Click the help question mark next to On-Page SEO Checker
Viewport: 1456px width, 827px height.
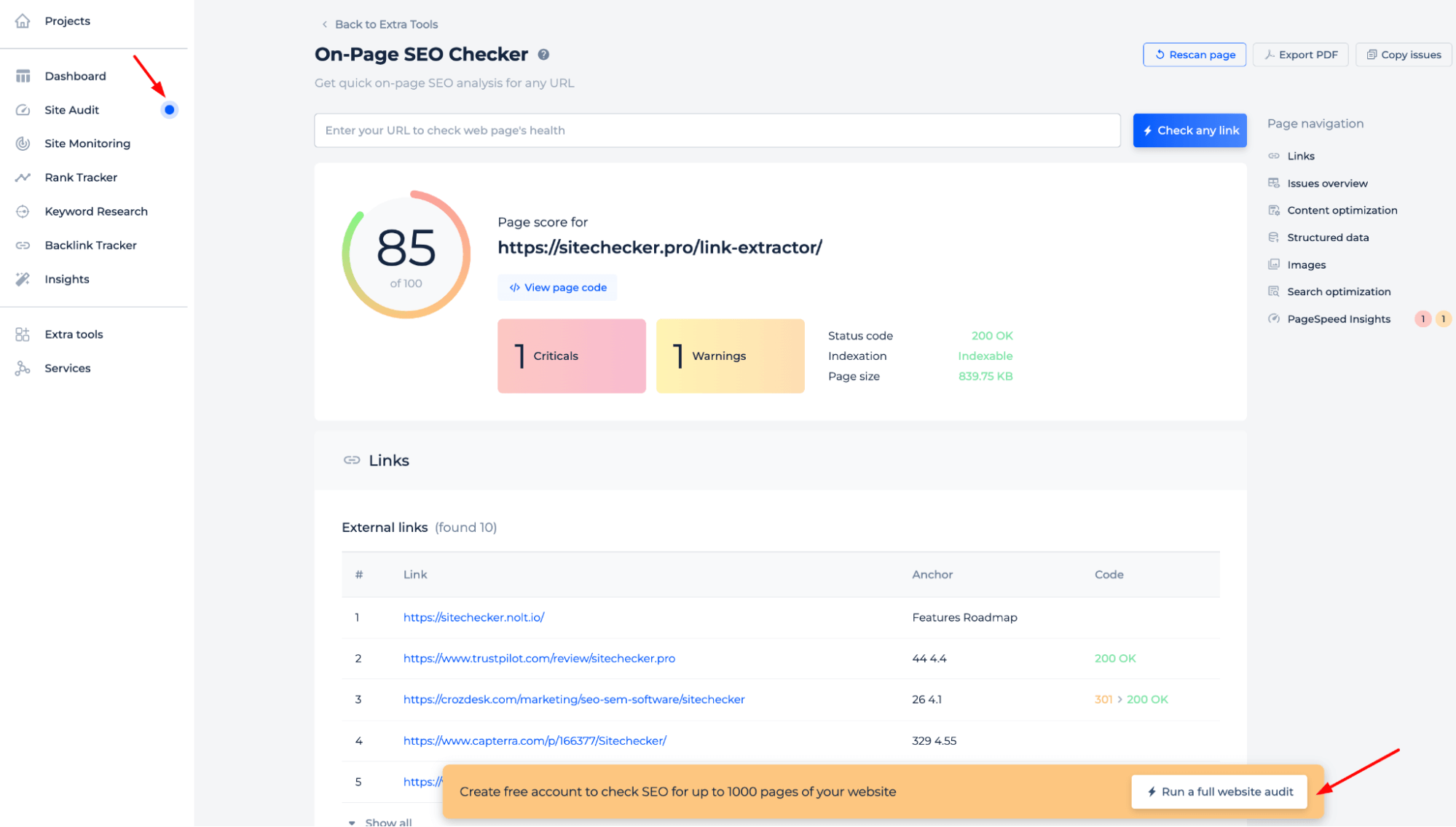[x=543, y=55]
